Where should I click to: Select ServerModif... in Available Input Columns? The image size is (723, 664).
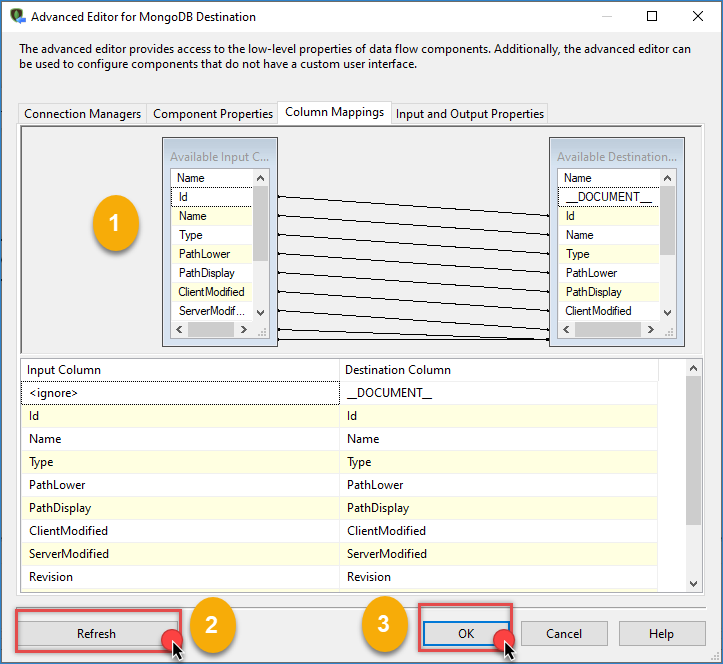[212, 311]
